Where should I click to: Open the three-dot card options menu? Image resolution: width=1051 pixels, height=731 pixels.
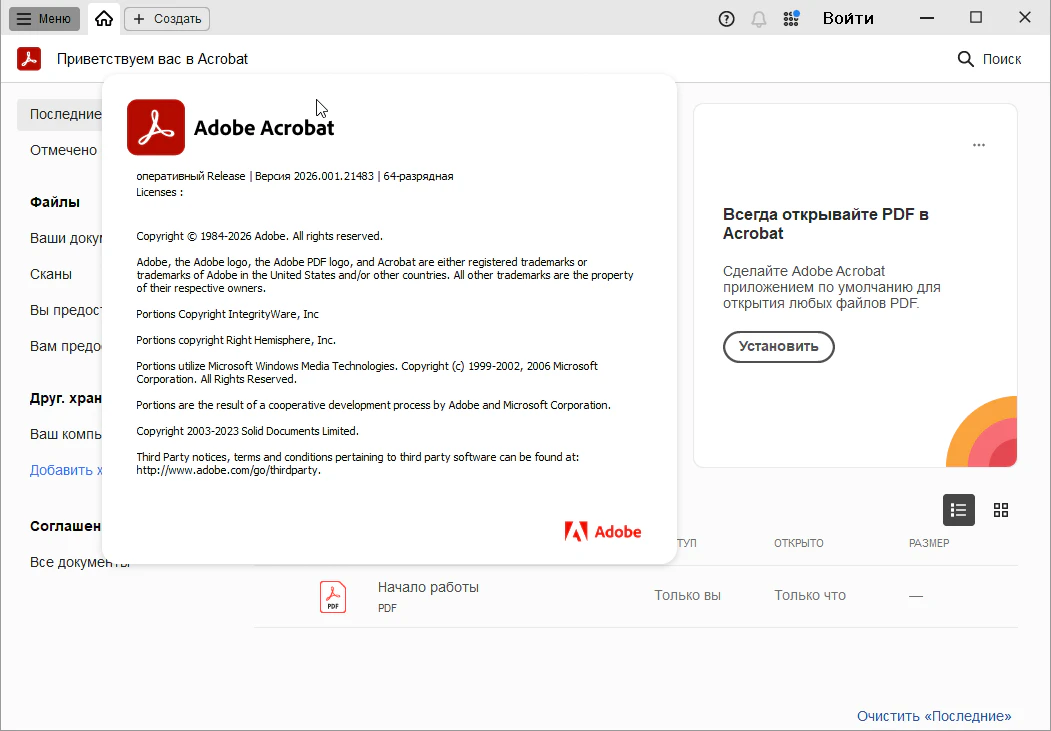pos(979,145)
